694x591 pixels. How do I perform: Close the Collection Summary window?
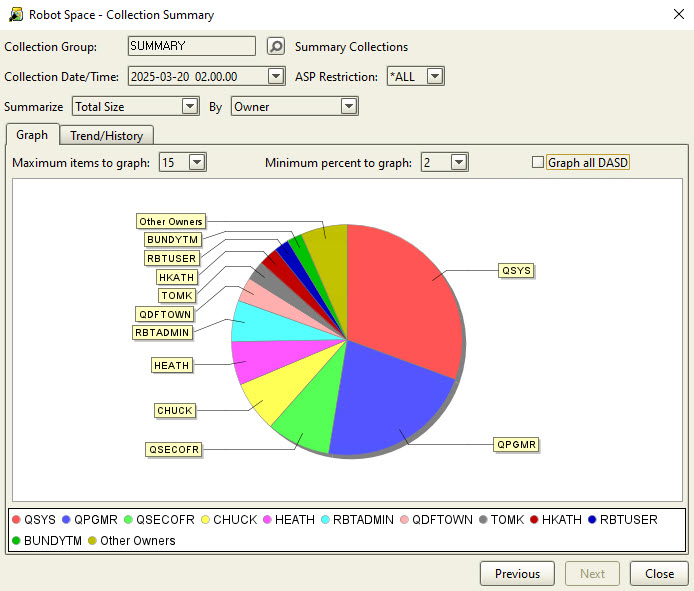click(x=679, y=14)
